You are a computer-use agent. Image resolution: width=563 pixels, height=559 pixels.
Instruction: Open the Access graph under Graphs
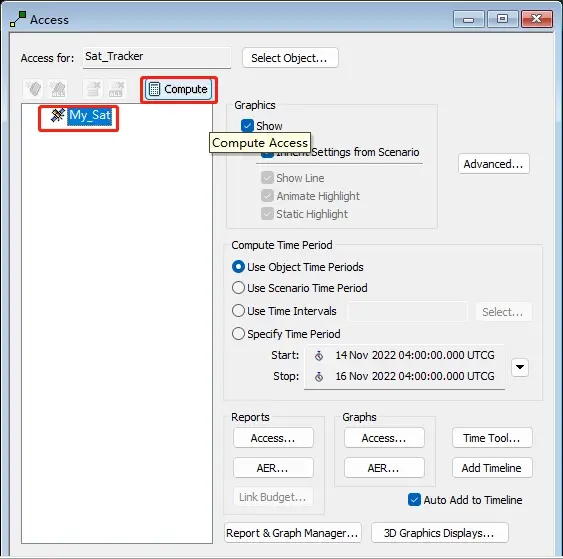tap(384, 438)
